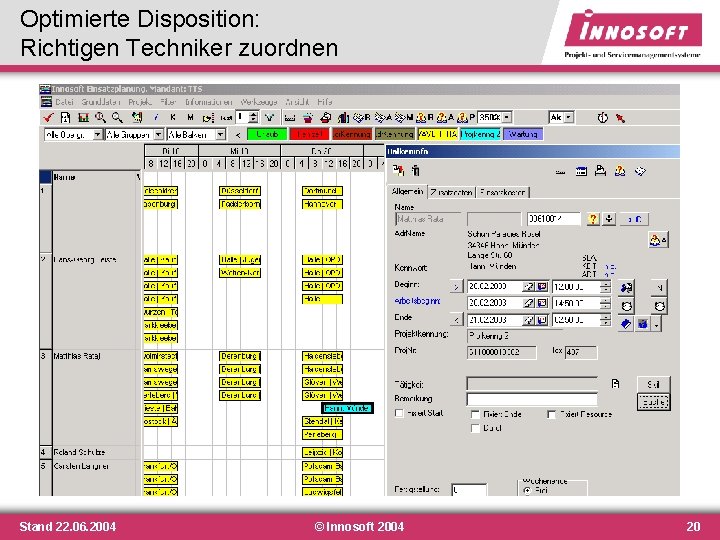The width and height of the screenshot is (720, 540).
Task: Open the Grunddaten menu
Action: (x=101, y=102)
